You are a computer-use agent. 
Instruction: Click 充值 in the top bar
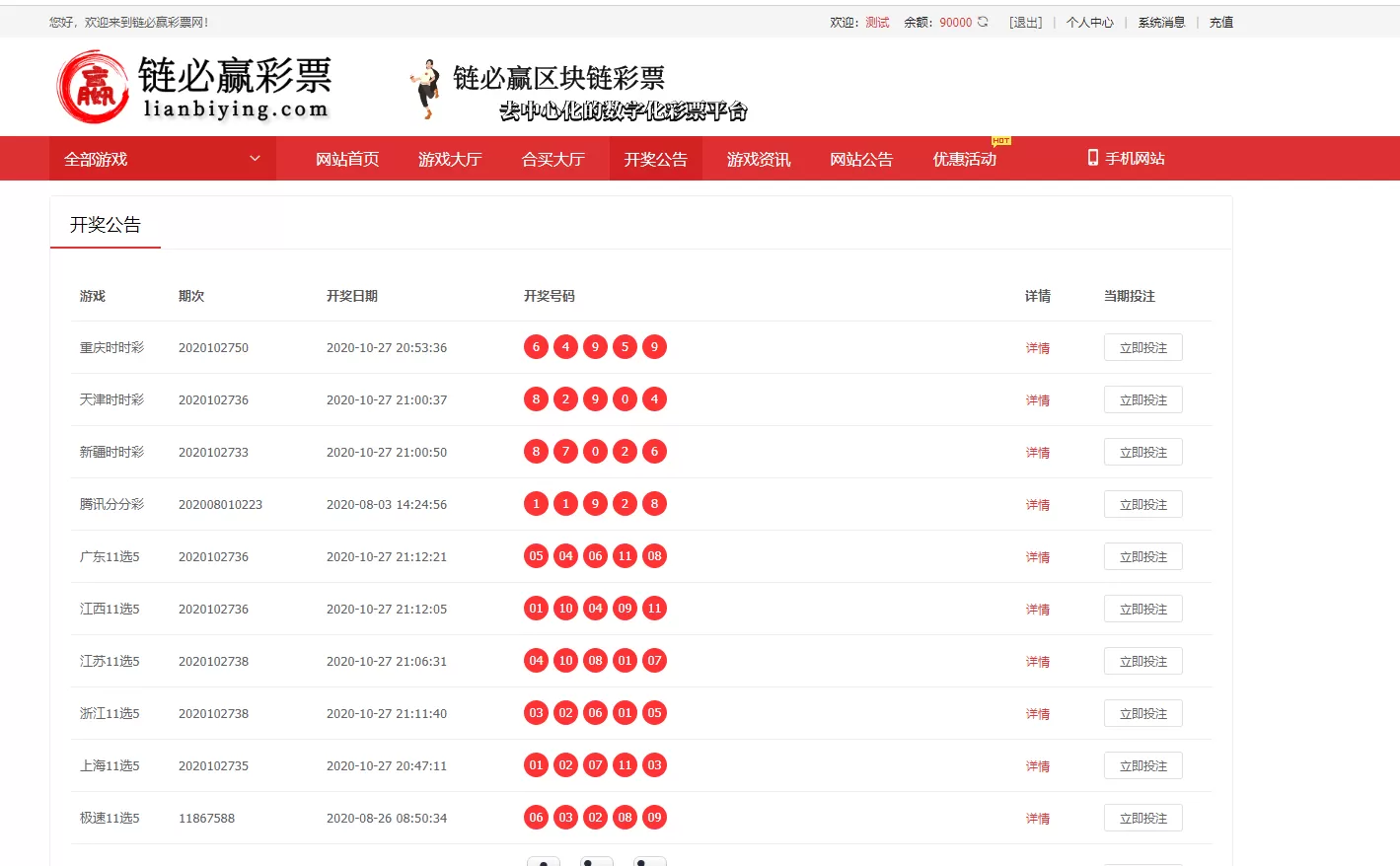point(1221,21)
